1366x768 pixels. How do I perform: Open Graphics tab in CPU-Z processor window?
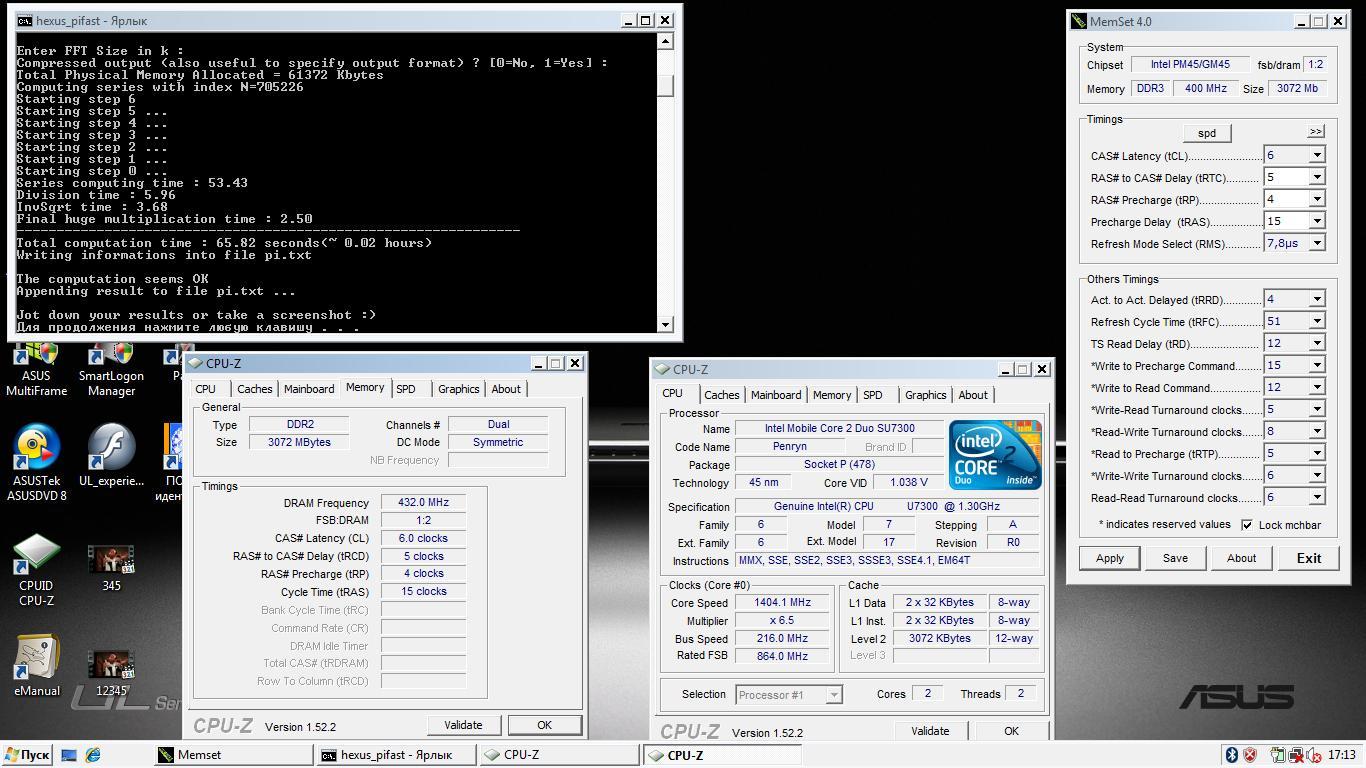click(925, 395)
